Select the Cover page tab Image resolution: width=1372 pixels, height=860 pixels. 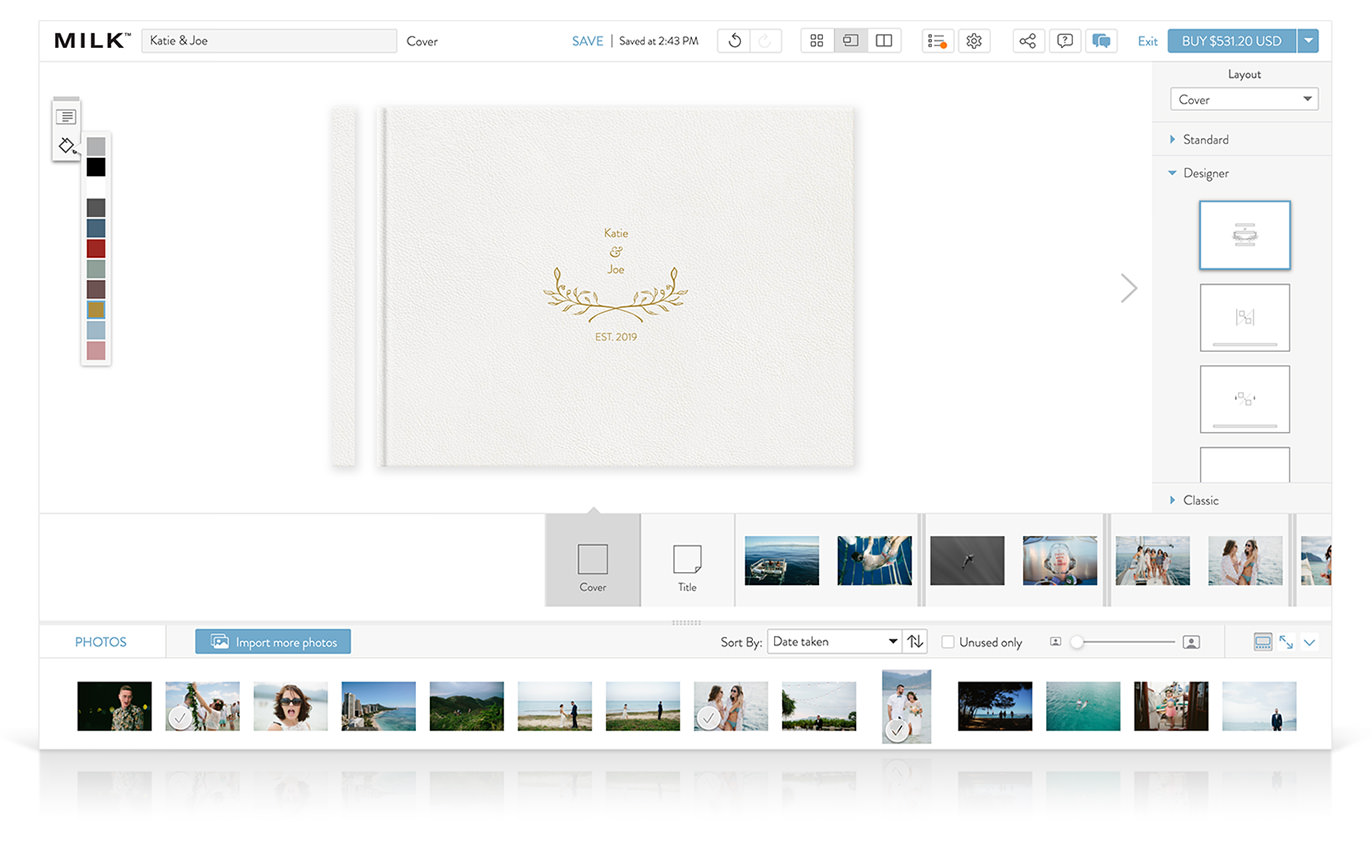pos(593,561)
